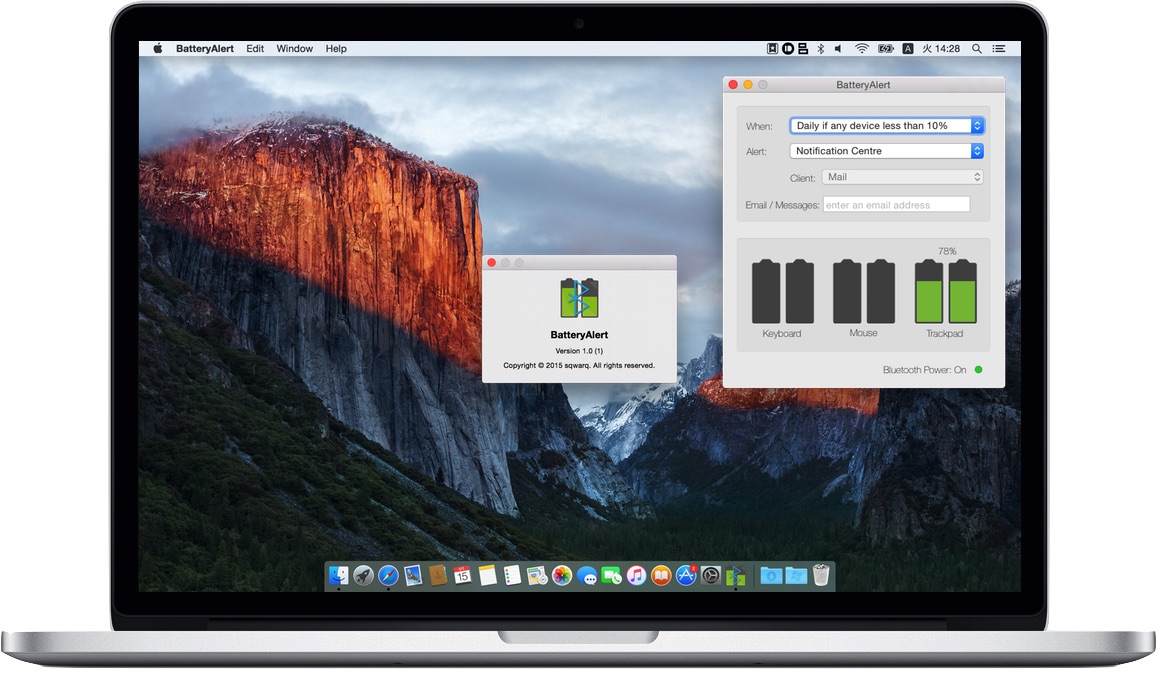The height and width of the screenshot is (677, 1157).
Task: Open Maps from the Dock
Action: click(x=537, y=575)
